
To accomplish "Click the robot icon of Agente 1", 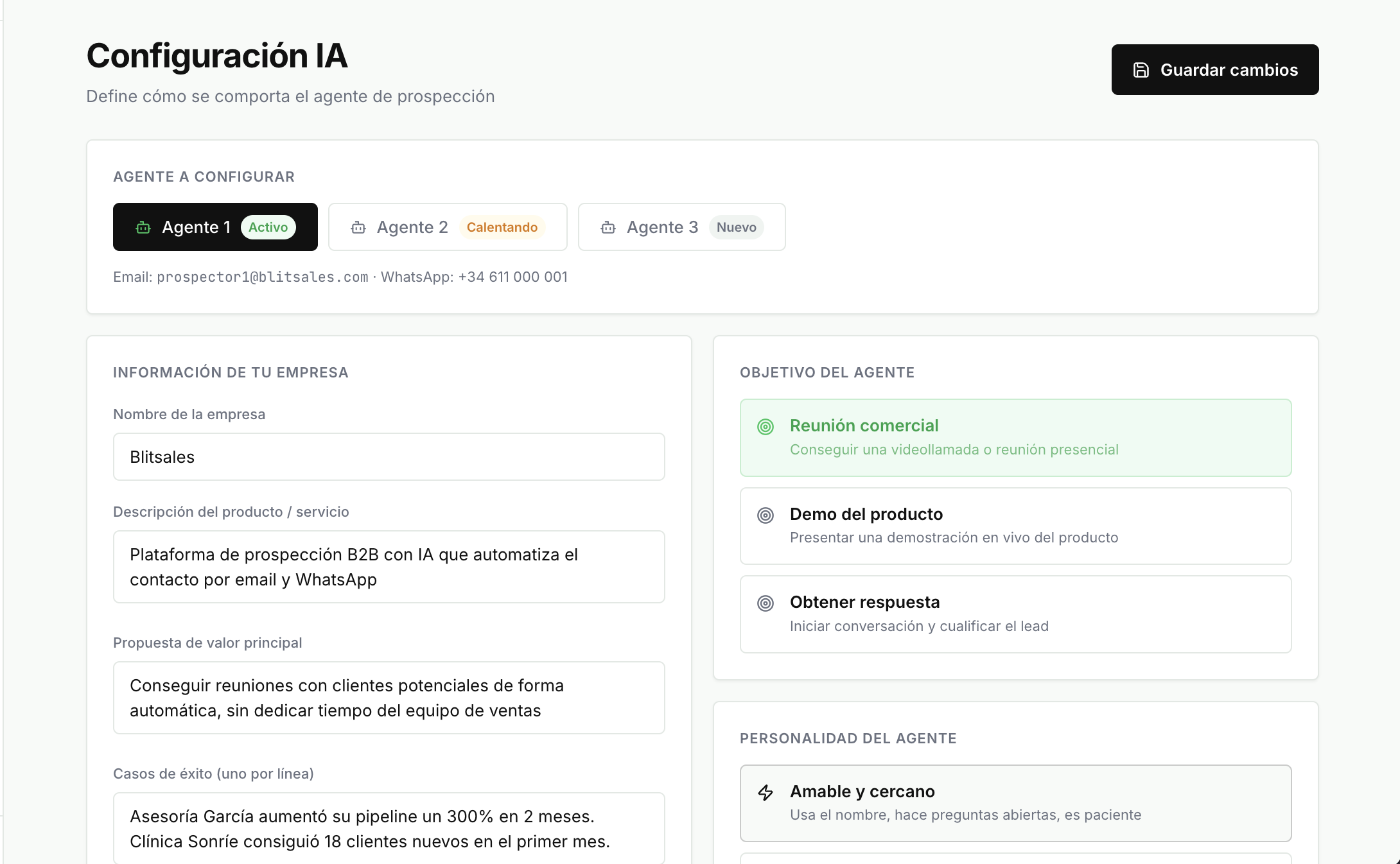I will [x=143, y=227].
